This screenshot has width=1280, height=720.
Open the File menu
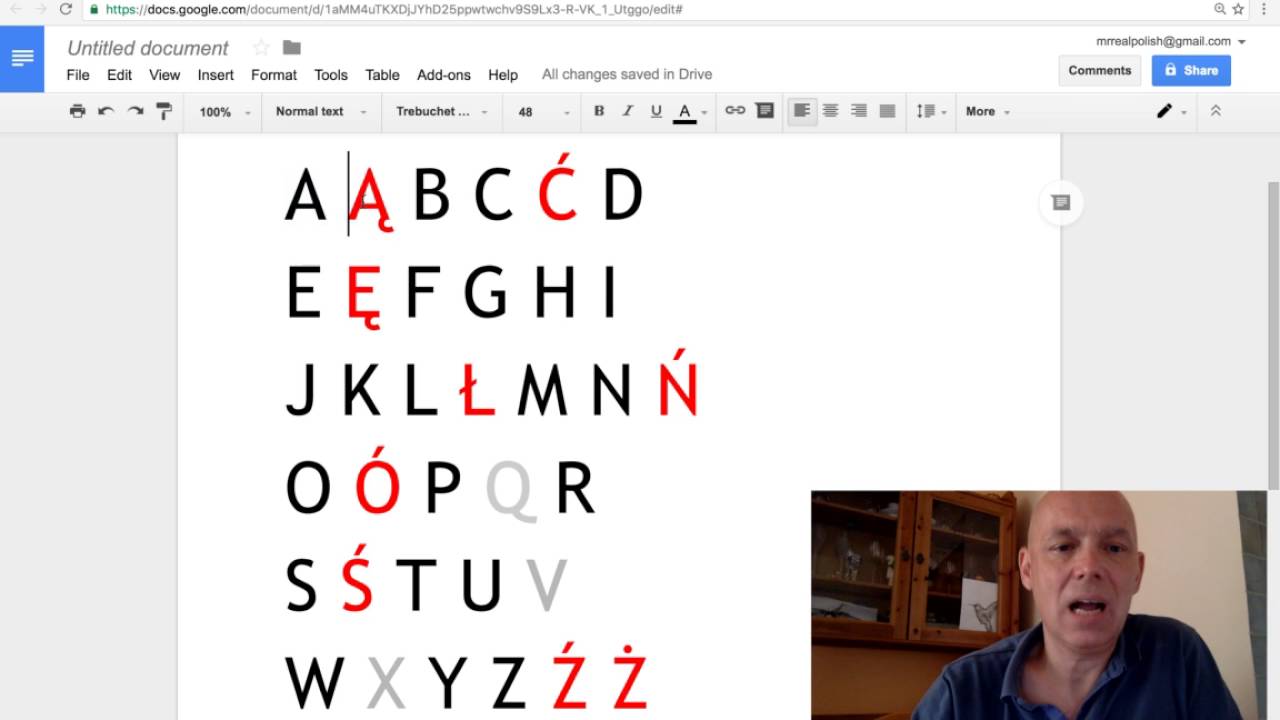click(78, 75)
